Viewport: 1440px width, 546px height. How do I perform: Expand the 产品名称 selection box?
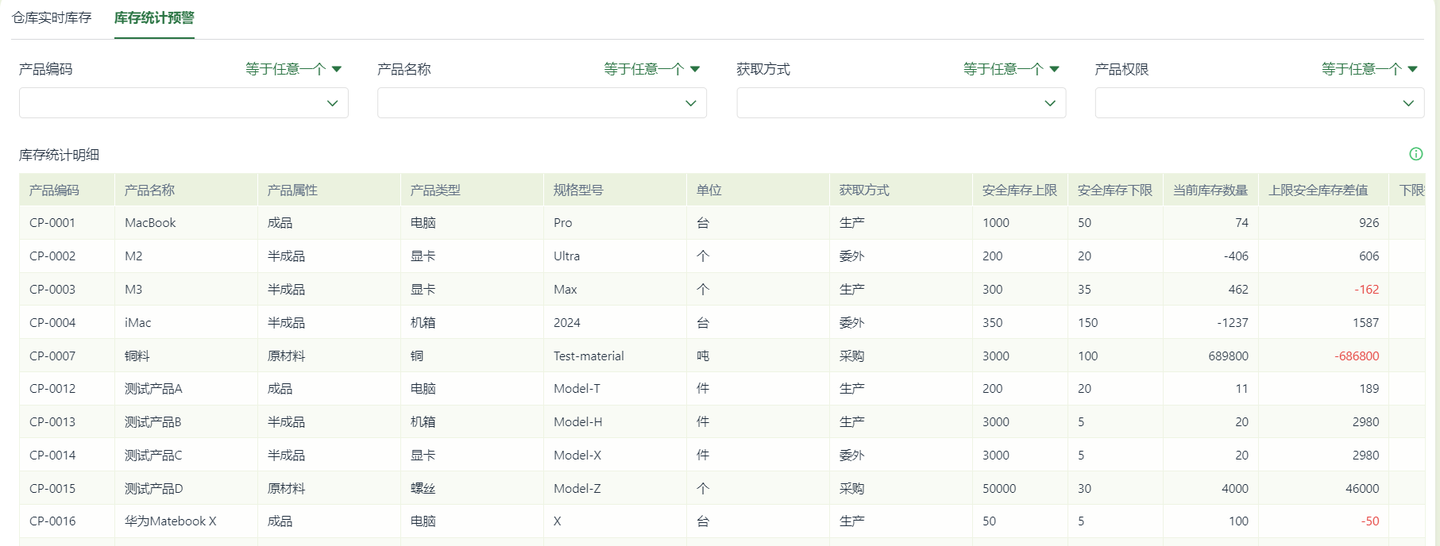(x=542, y=103)
